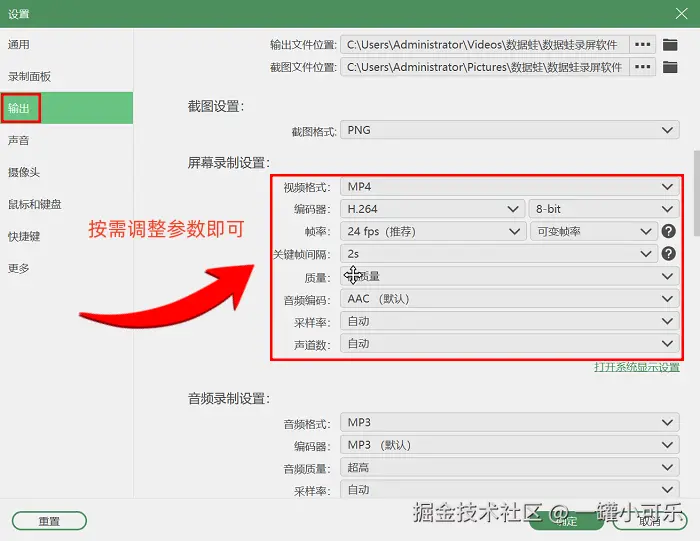Open the AAC audio encoding dropdown
The height and width of the screenshot is (541, 700).
click(x=510, y=299)
